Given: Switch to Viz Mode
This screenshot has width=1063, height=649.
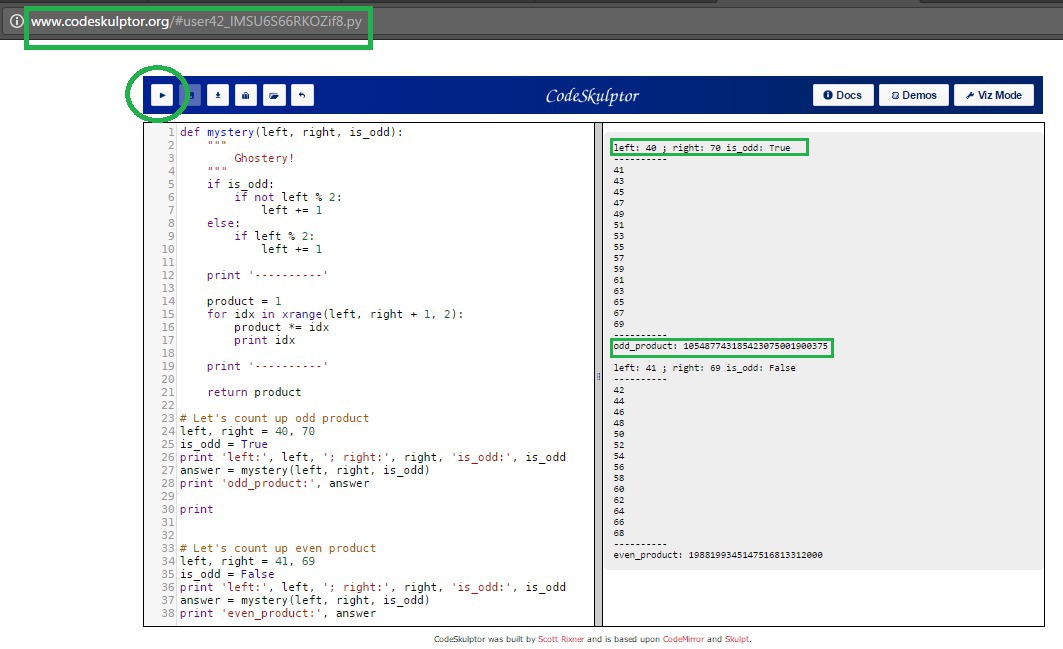Looking at the screenshot, I should (993, 95).
